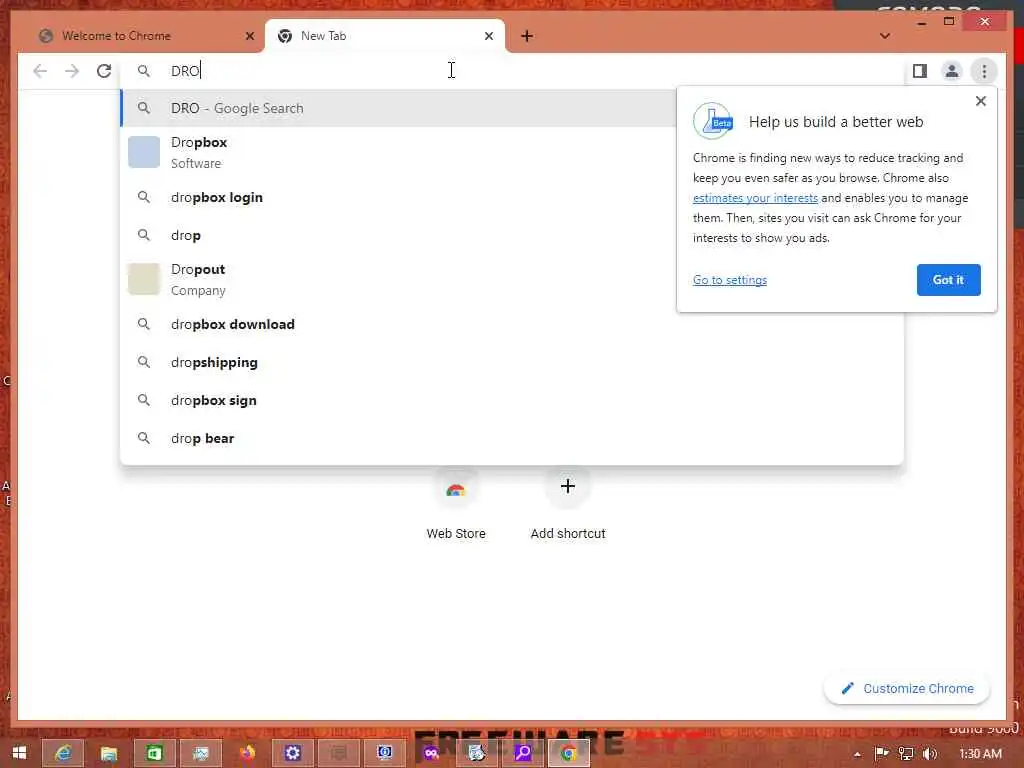Click the Beta flask icon in popup
Screen dimensions: 1024x768
[x=713, y=121]
